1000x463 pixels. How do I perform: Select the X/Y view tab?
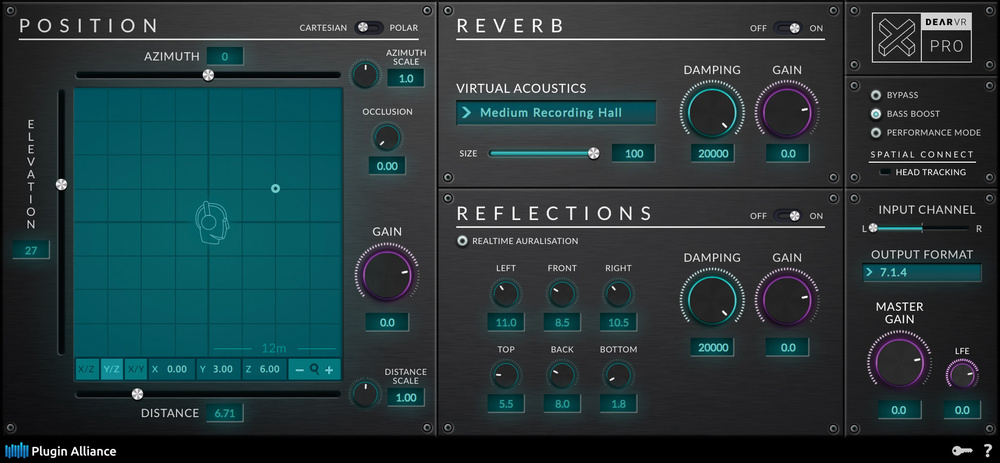click(x=136, y=369)
